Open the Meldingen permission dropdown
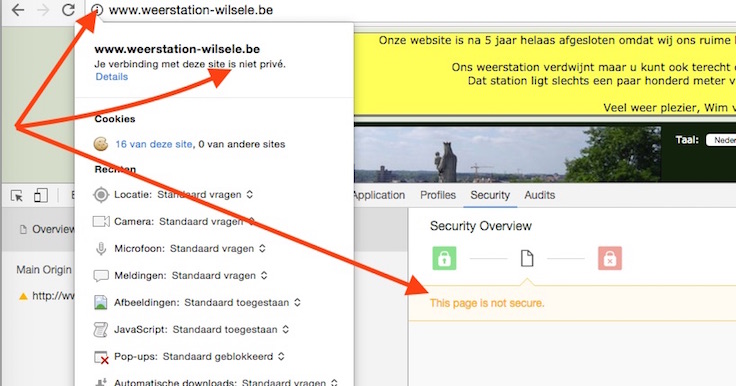The width and height of the screenshot is (736, 386). point(220,275)
